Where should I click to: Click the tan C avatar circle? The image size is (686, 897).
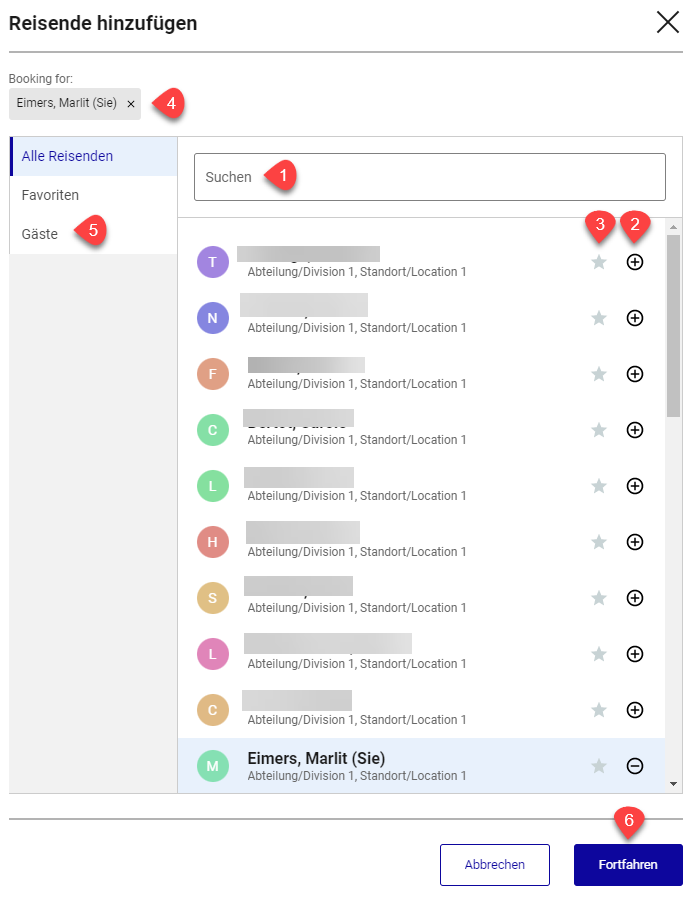pyautogui.click(x=213, y=710)
